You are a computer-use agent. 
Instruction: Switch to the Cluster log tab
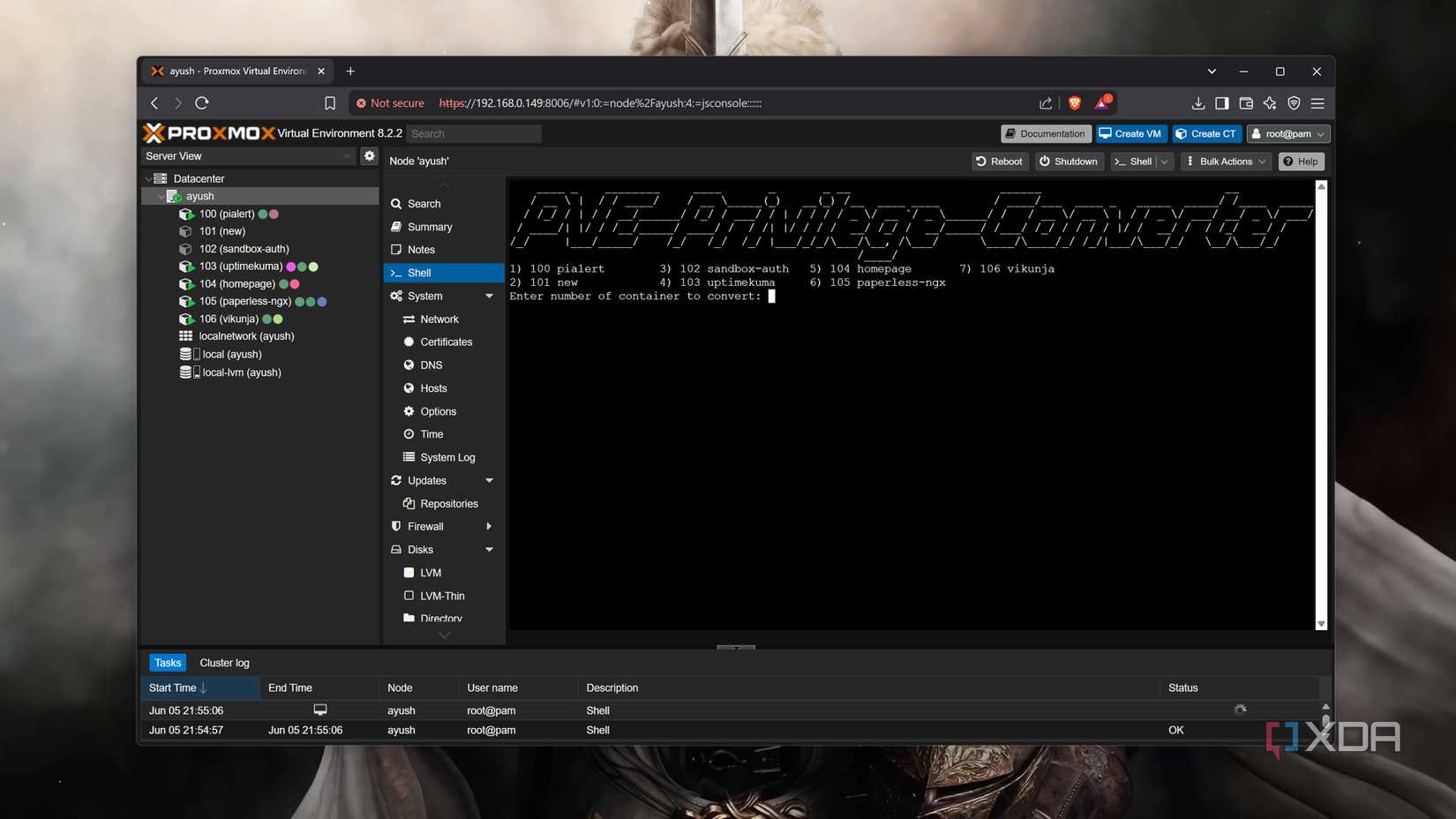click(x=224, y=663)
